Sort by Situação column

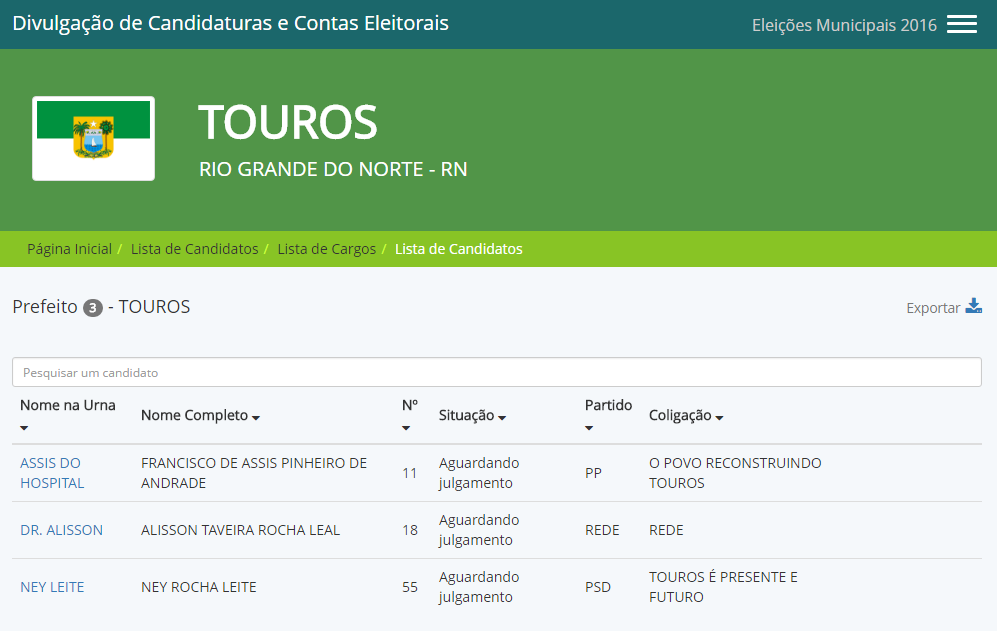click(x=472, y=415)
